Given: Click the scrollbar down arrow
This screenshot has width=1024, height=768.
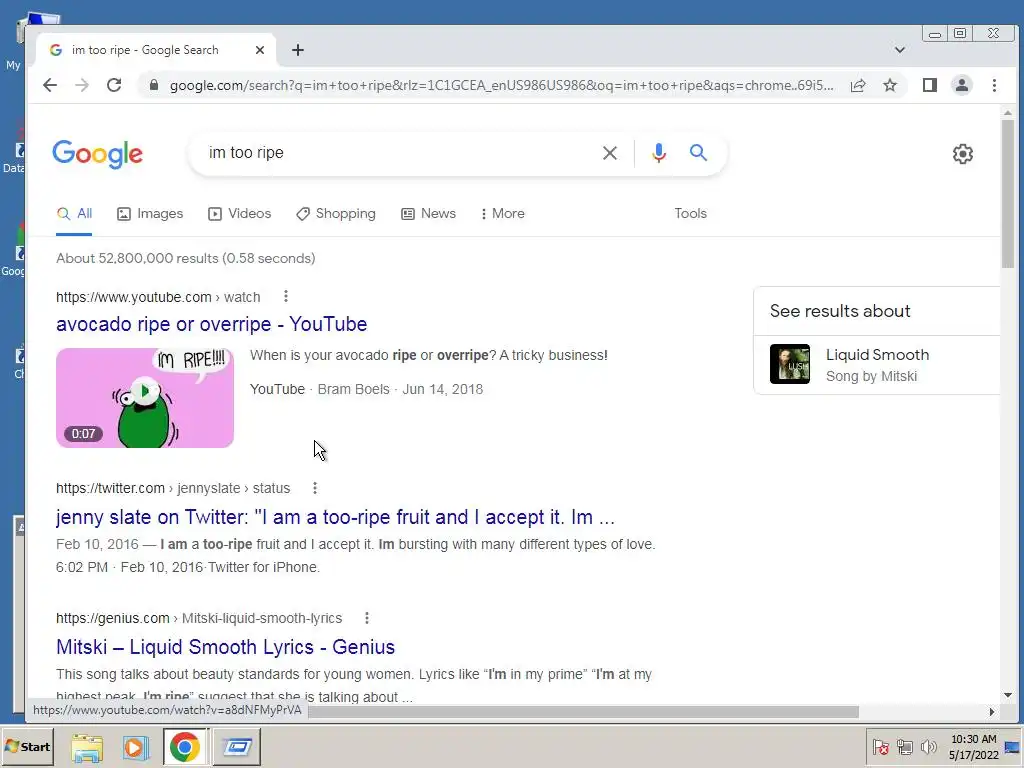Looking at the screenshot, I should [1008, 696].
